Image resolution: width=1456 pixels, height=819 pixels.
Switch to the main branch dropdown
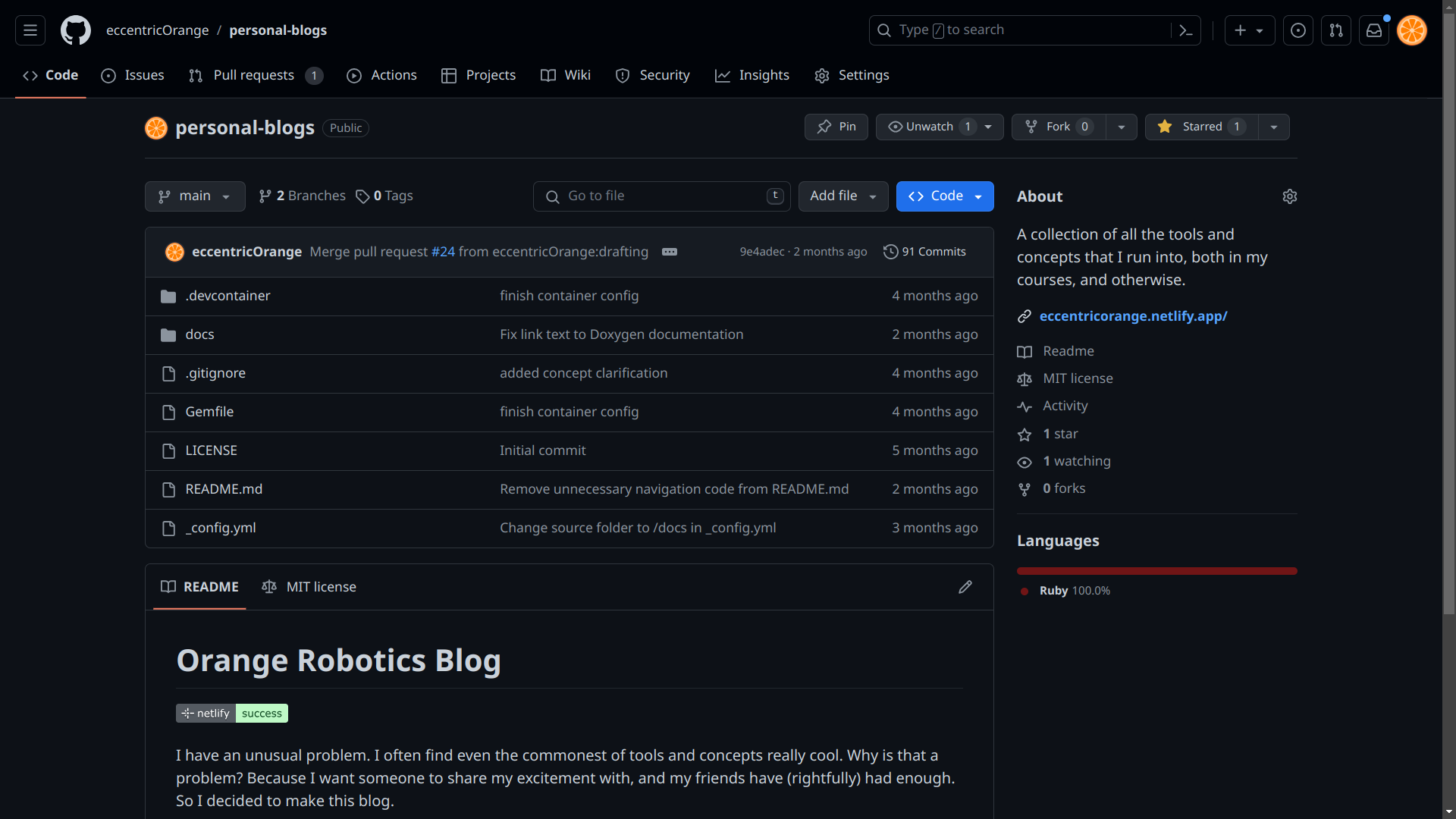pyautogui.click(x=195, y=196)
